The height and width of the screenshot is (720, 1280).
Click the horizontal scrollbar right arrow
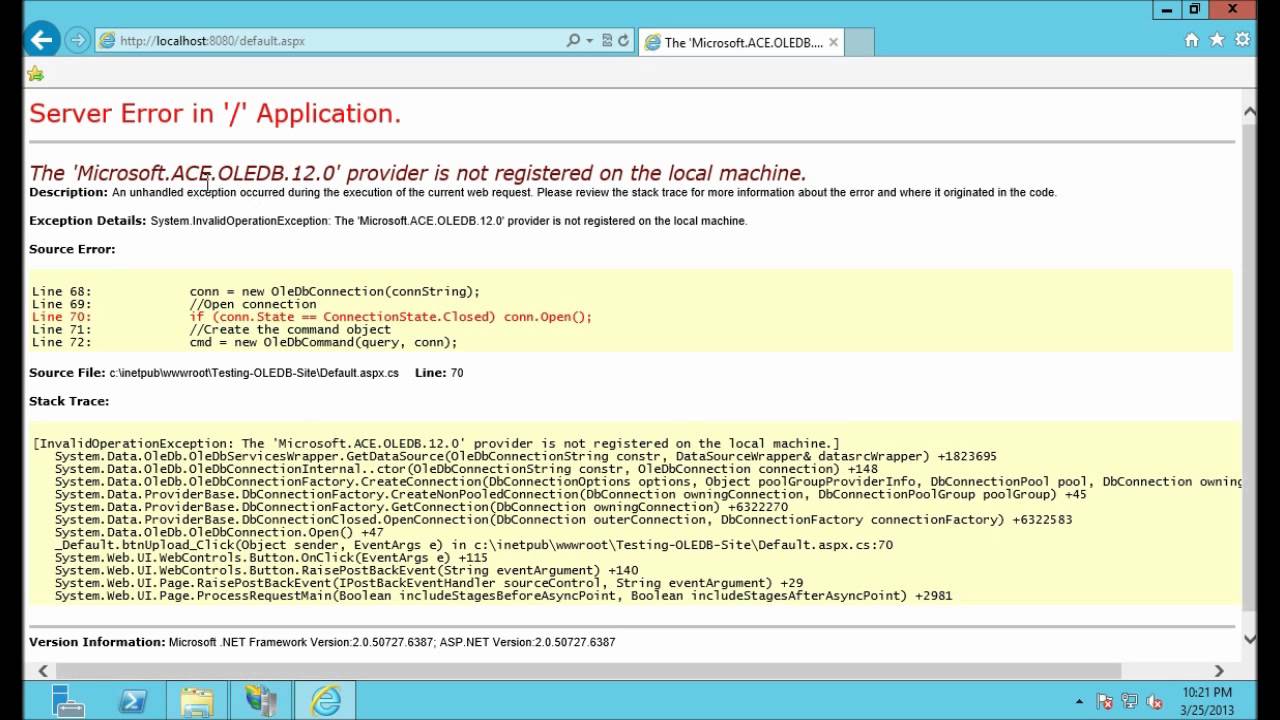point(1218,671)
